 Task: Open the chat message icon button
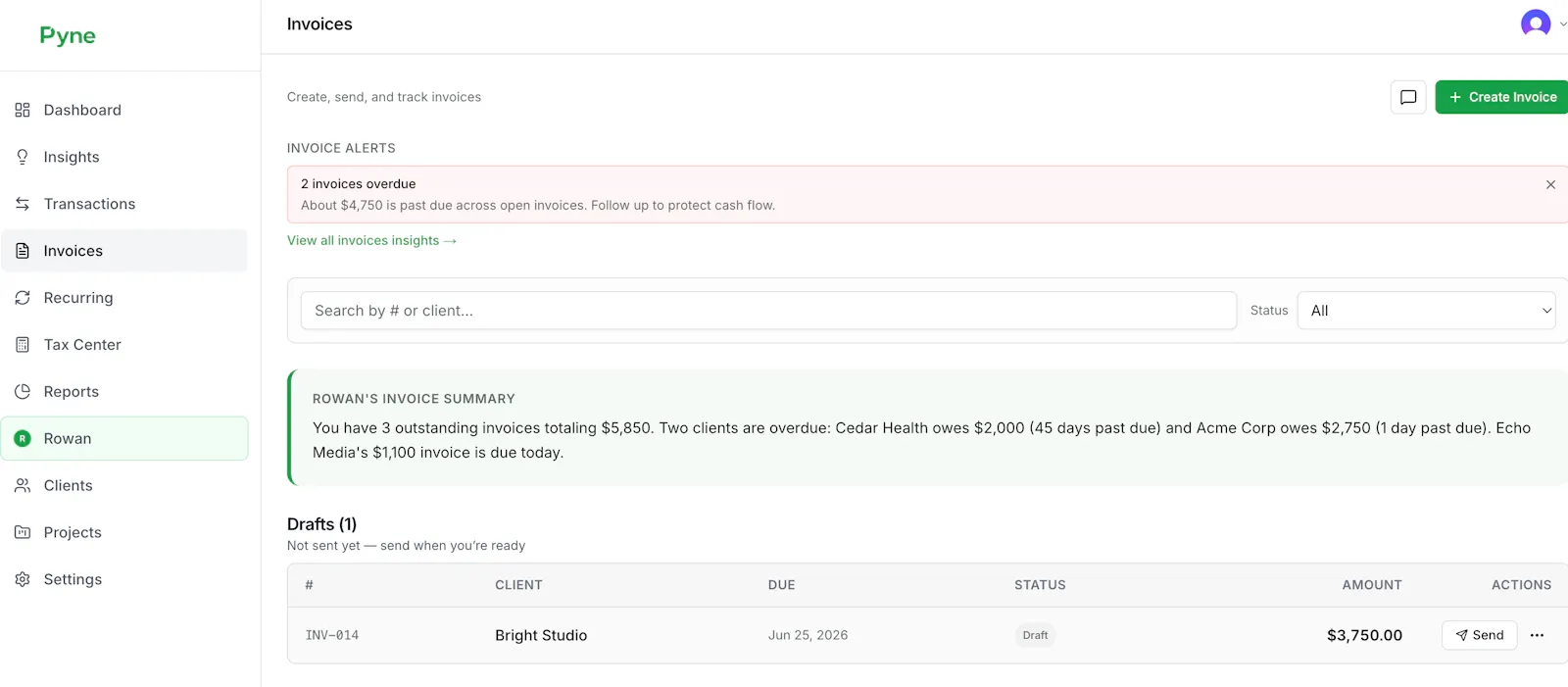pos(1408,97)
